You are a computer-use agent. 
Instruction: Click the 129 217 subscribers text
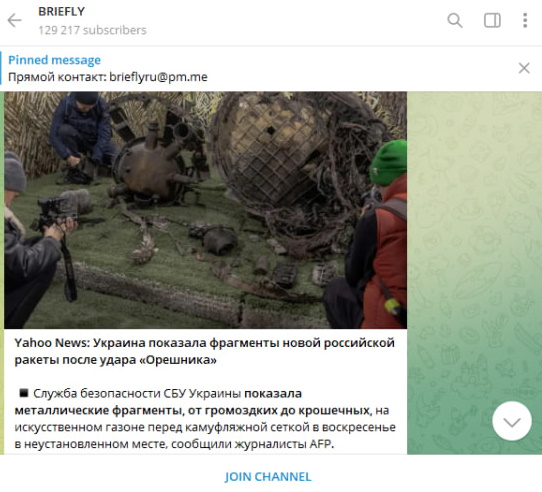92,30
